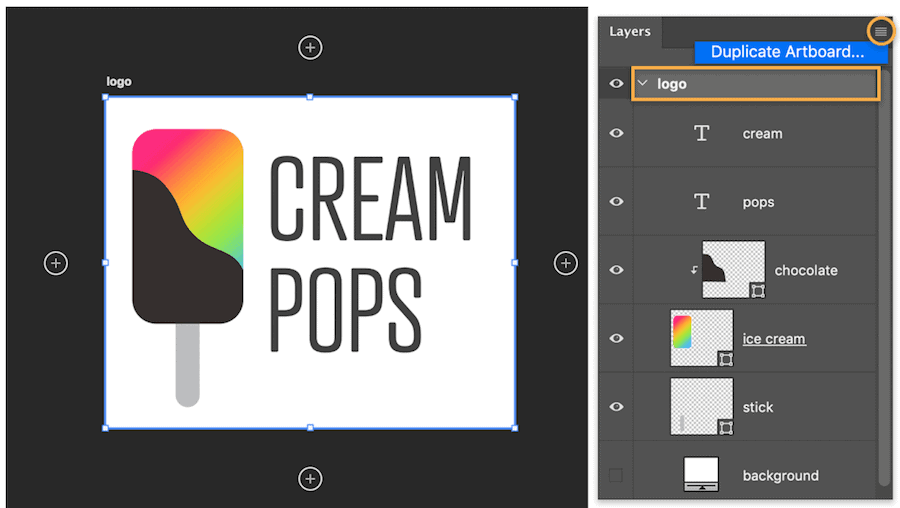Toggle visibility of the chocolate layer
The height and width of the screenshot is (508, 900).
[x=616, y=270]
